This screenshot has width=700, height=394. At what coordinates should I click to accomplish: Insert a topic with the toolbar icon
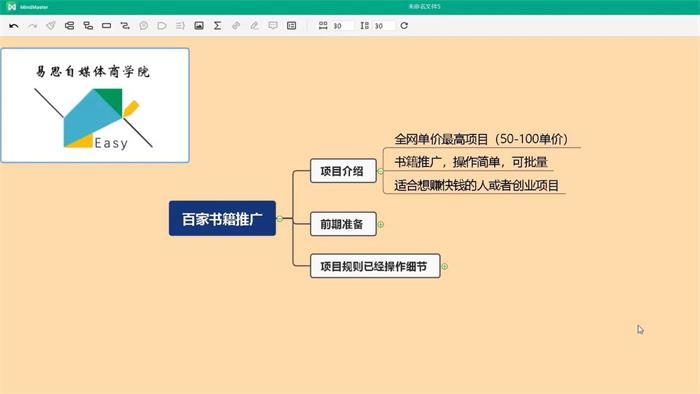69,26
